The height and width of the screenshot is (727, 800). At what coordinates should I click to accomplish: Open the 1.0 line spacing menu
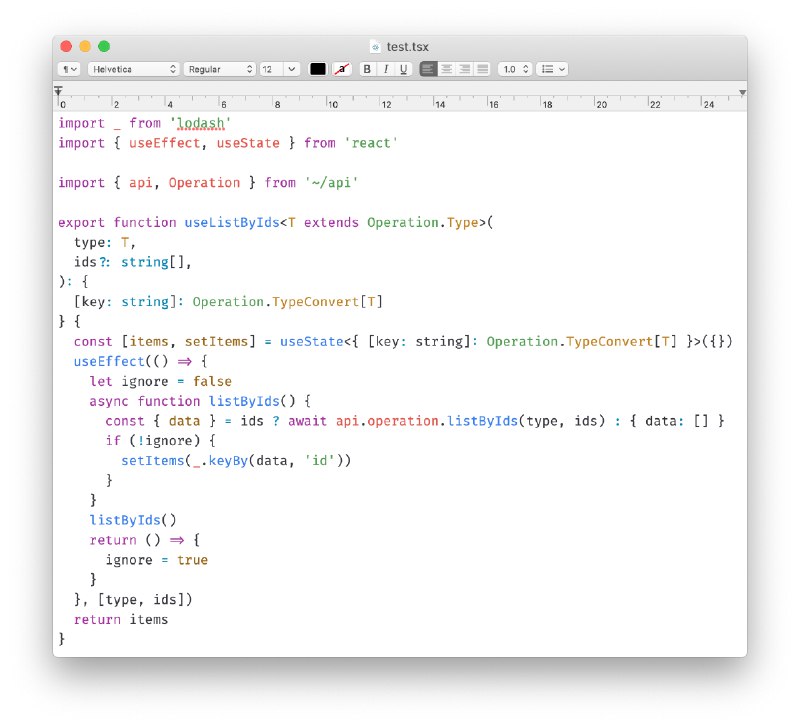[x=514, y=69]
